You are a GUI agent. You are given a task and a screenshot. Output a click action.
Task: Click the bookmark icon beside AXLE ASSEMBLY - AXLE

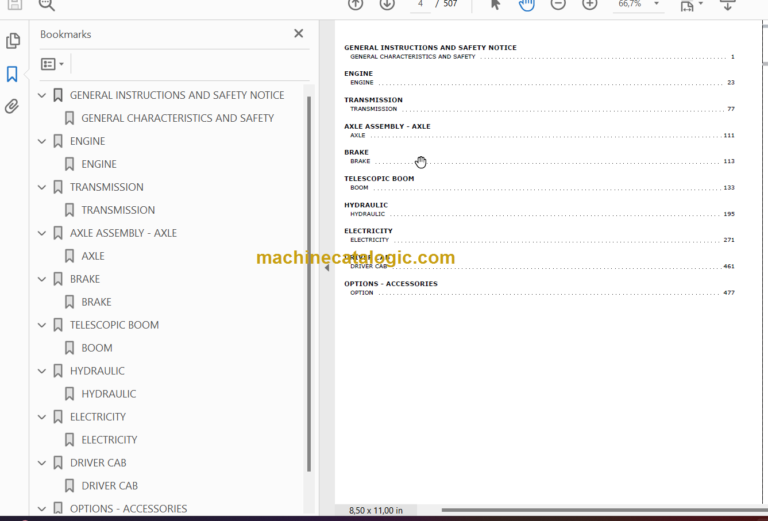point(58,233)
